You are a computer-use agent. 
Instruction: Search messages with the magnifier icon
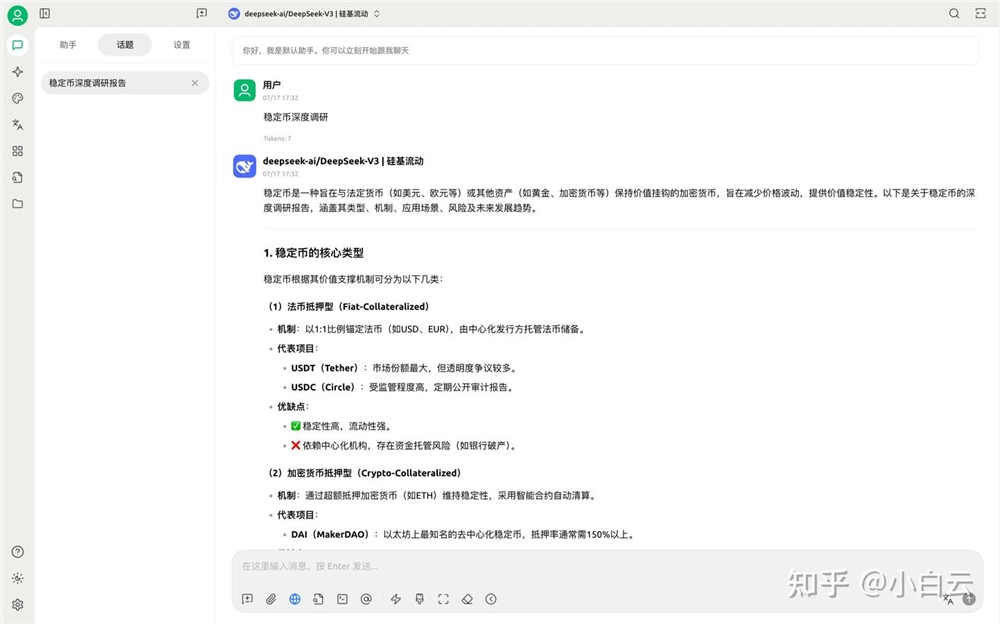[x=954, y=13]
